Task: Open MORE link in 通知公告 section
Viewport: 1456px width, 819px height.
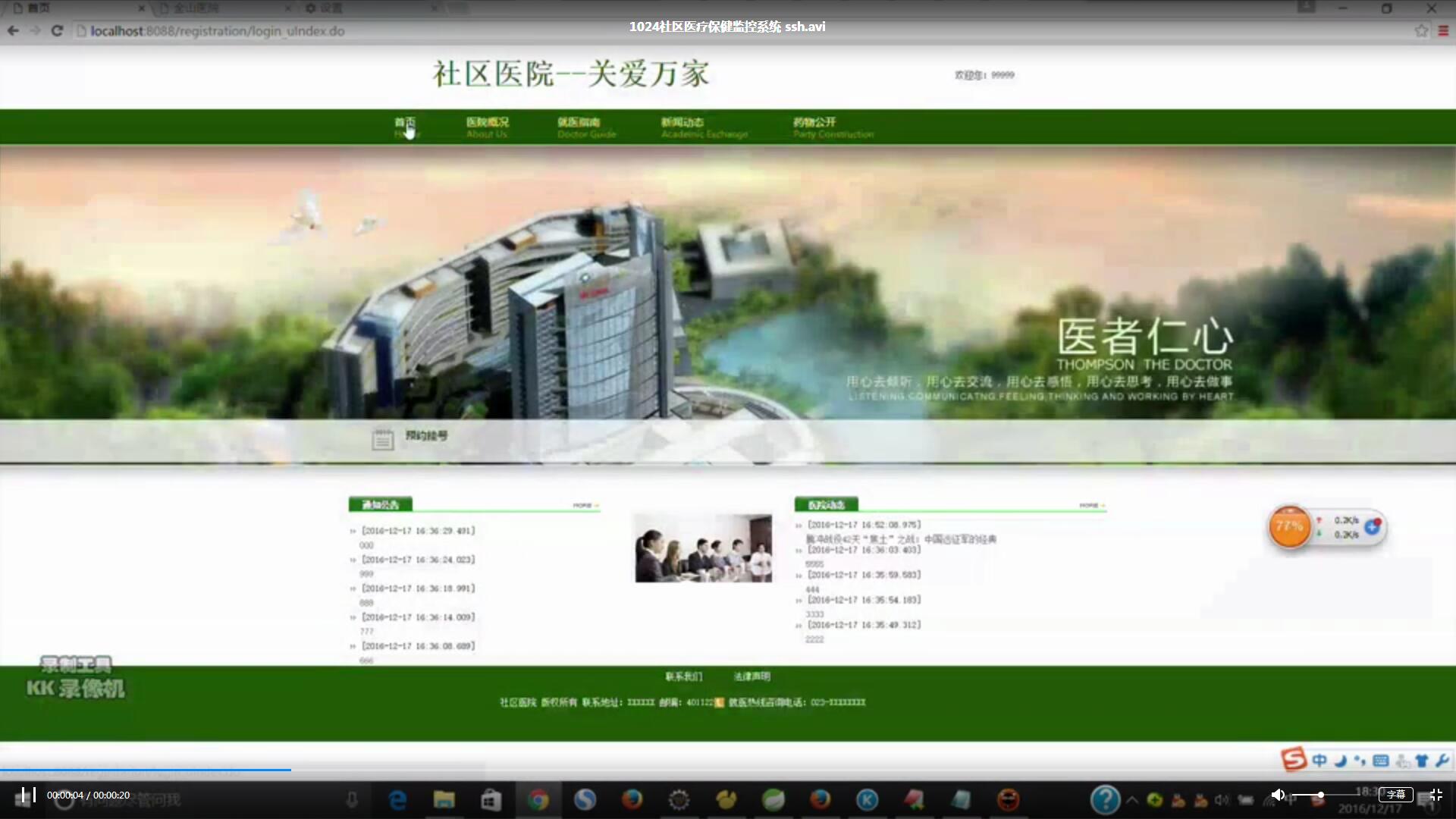Action: point(585,505)
